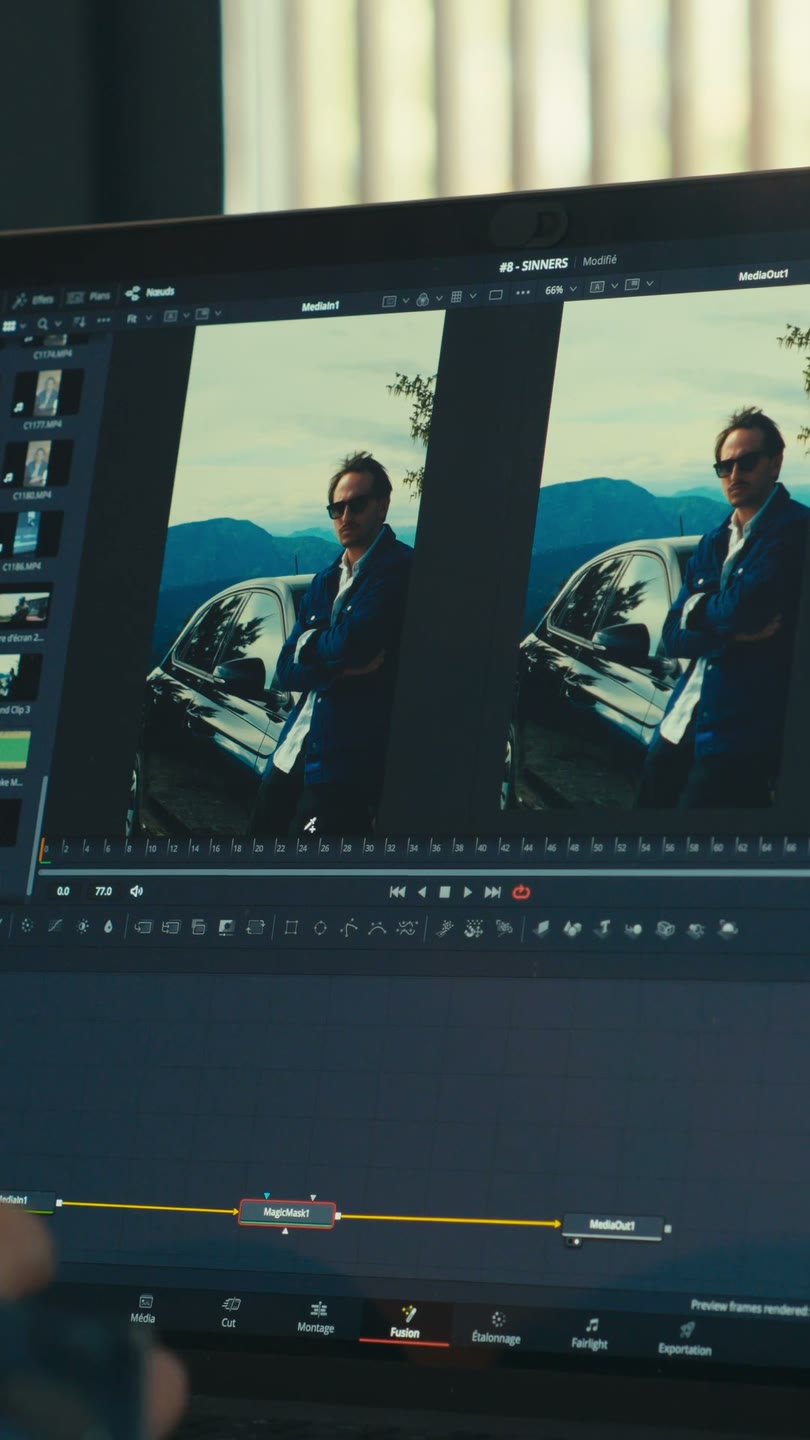Select the MediaOut1 node
This screenshot has height=1440, width=810.
(x=613, y=1225)
